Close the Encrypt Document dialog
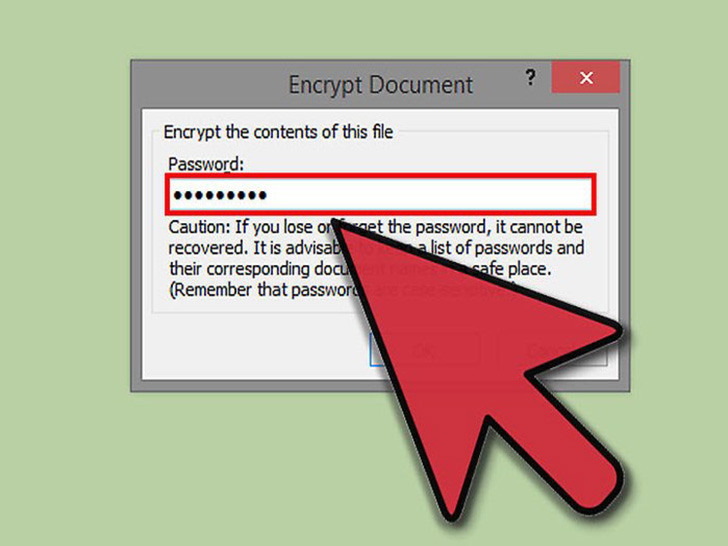728x546 pixels. tap(586, 78)
